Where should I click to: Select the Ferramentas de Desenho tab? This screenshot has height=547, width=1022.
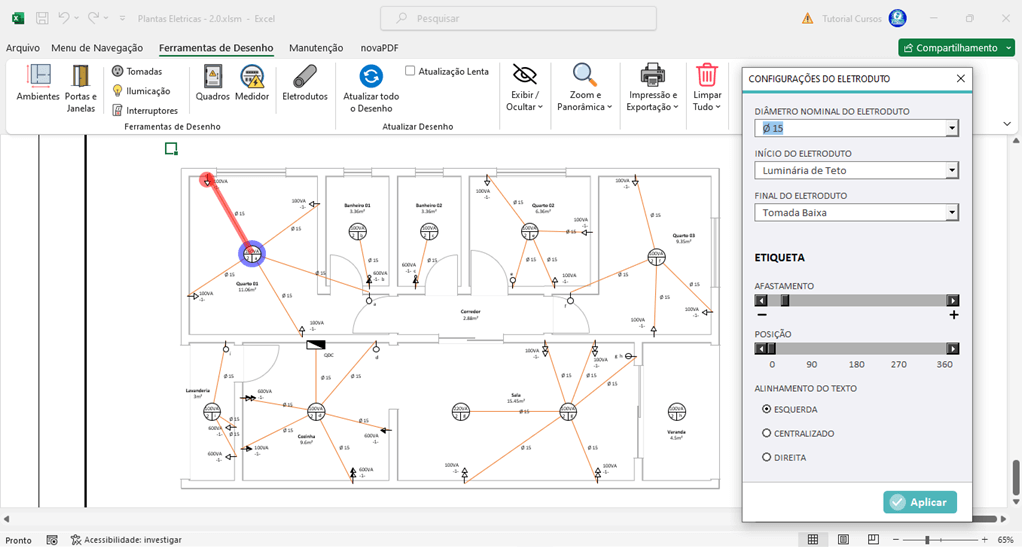[216, 48]
